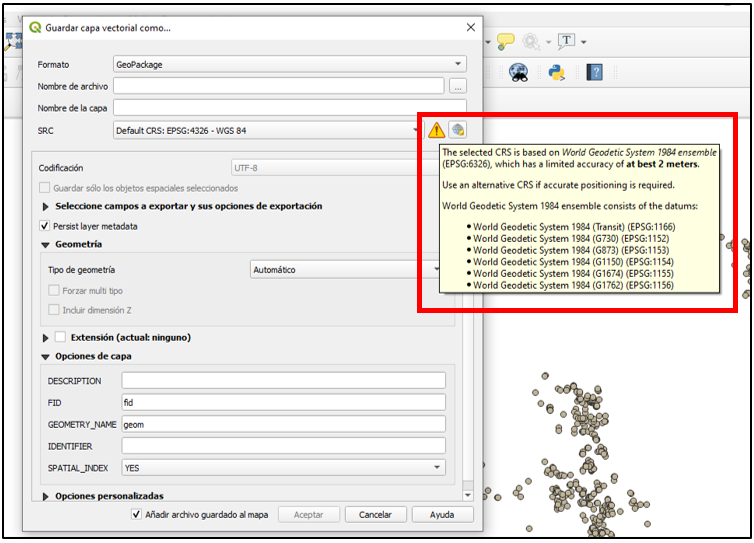Uncheck Añadir archivo guardado al mapa

(x=137, y=514)
